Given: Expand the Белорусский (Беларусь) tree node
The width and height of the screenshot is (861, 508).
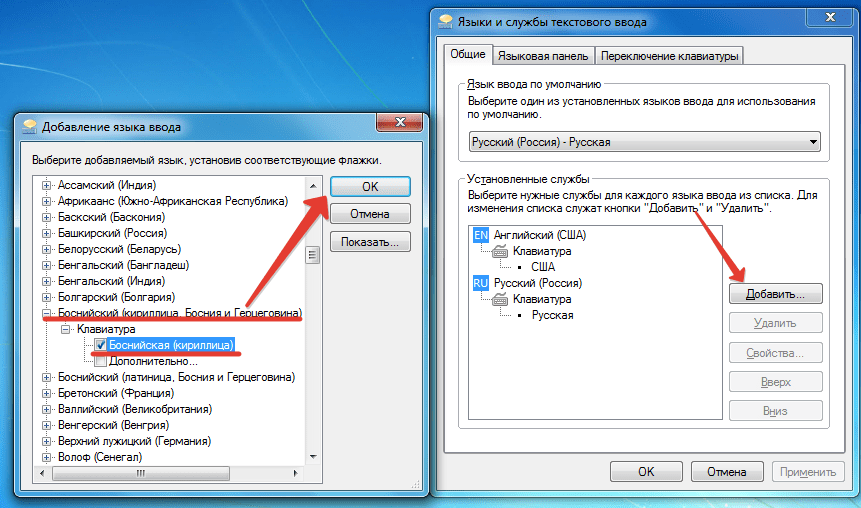Looking at the screenshot, I should [47, 249].
